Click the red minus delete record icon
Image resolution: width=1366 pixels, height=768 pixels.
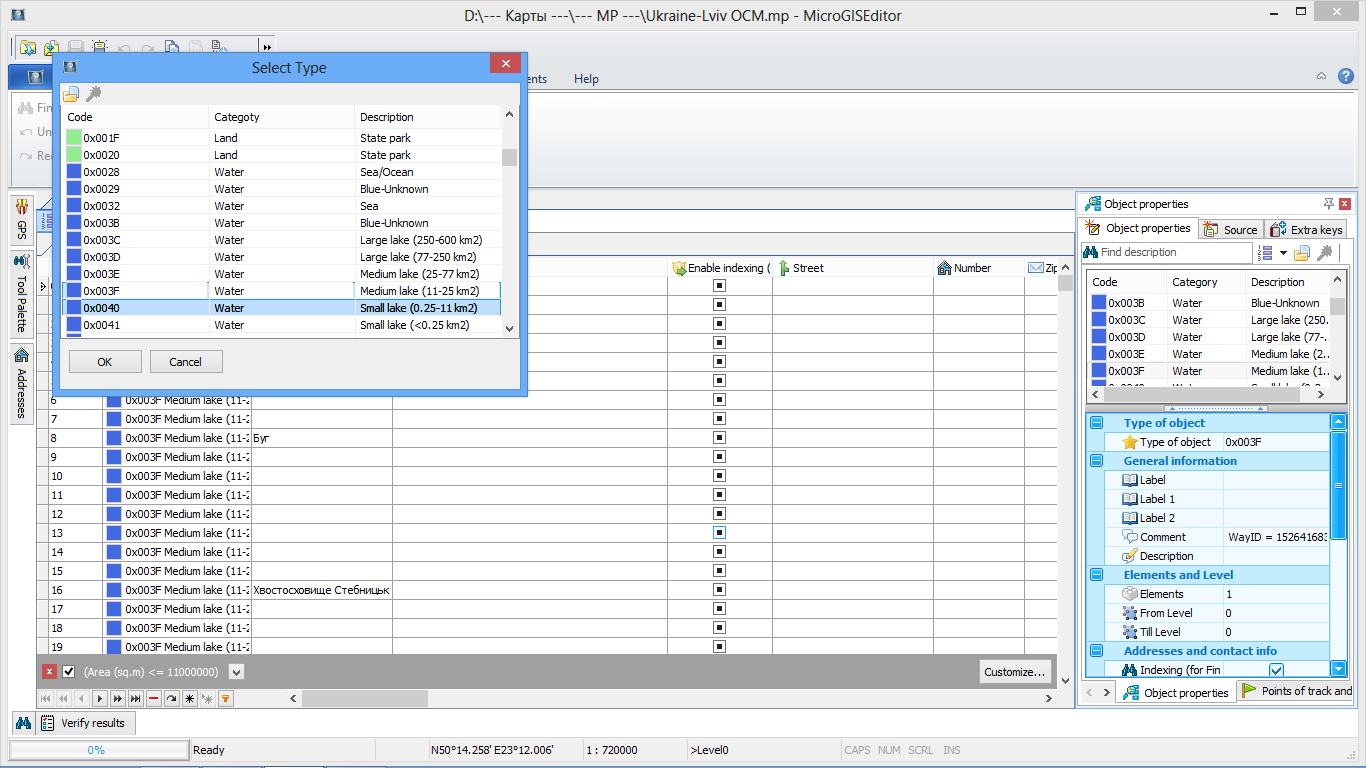[x=153, y=699]
